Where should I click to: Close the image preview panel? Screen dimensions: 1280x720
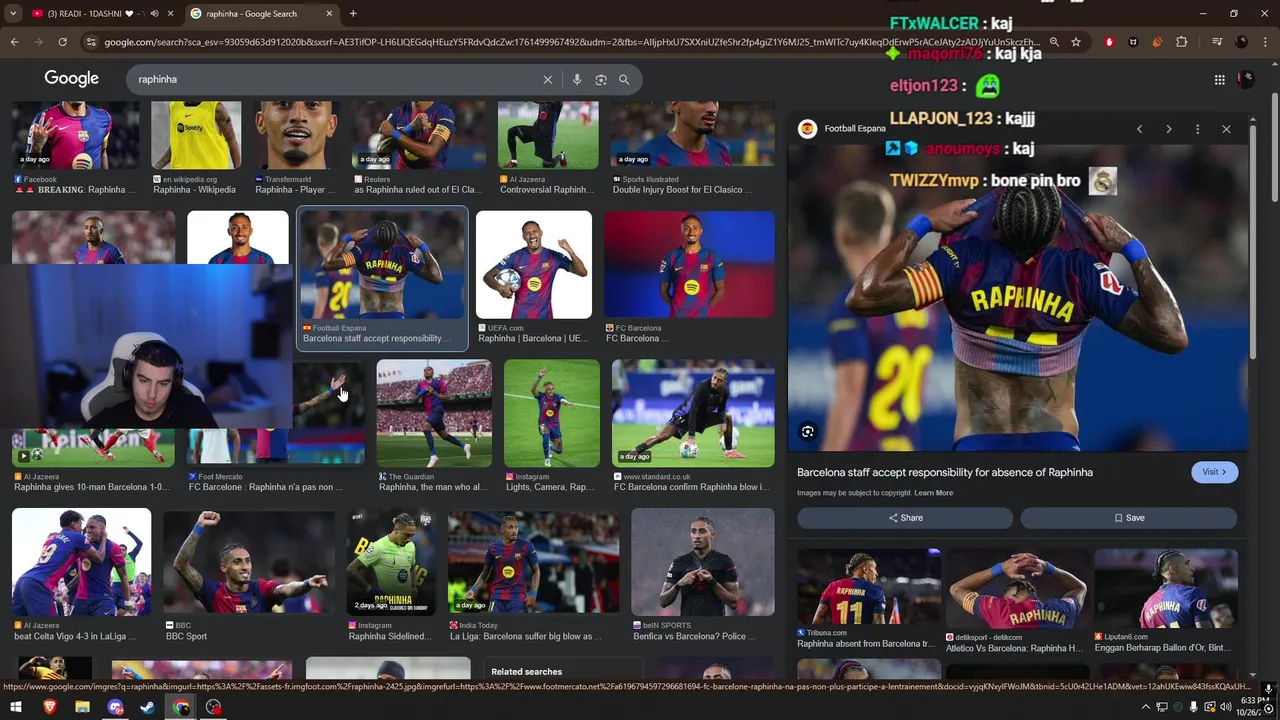click(x=1226, y=129)
